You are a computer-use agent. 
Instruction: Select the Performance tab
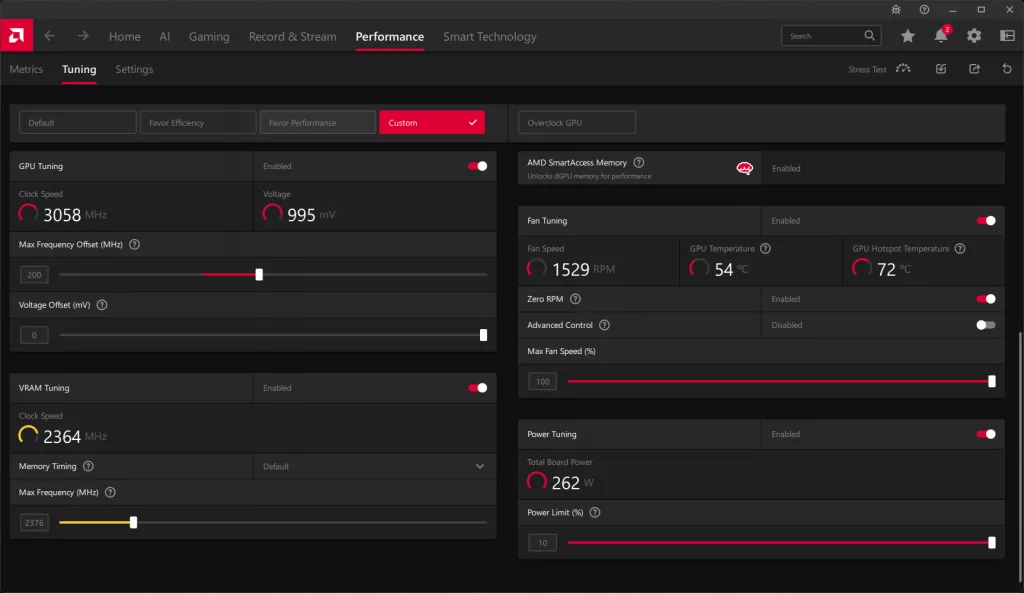coord(389,37)
